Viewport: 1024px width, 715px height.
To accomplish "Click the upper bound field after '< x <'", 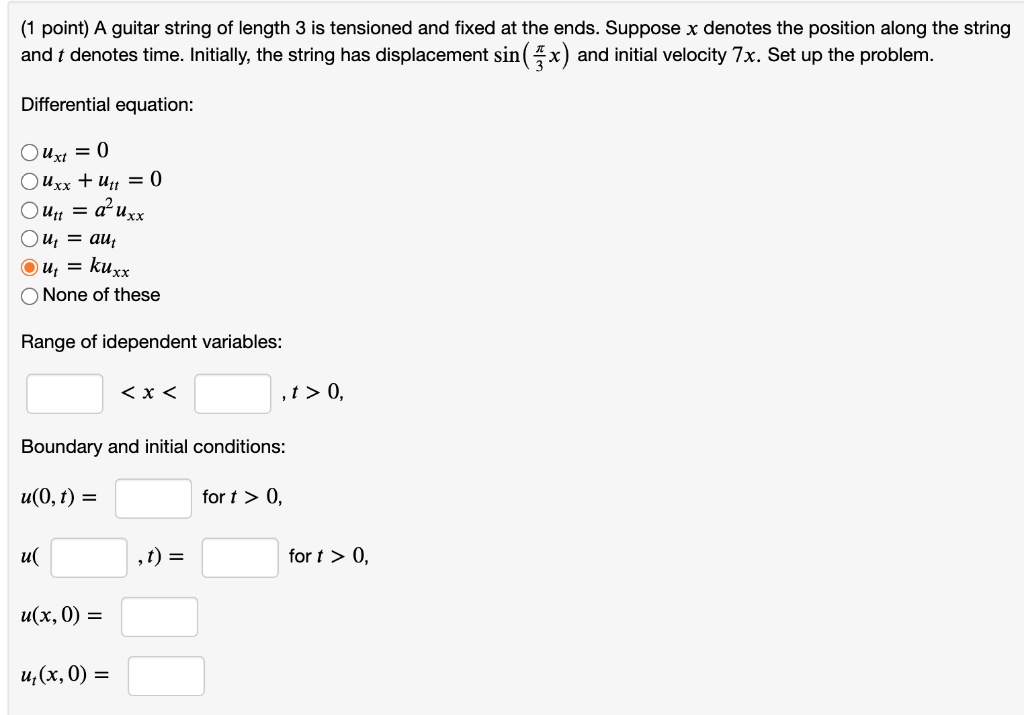I will 233,394.
